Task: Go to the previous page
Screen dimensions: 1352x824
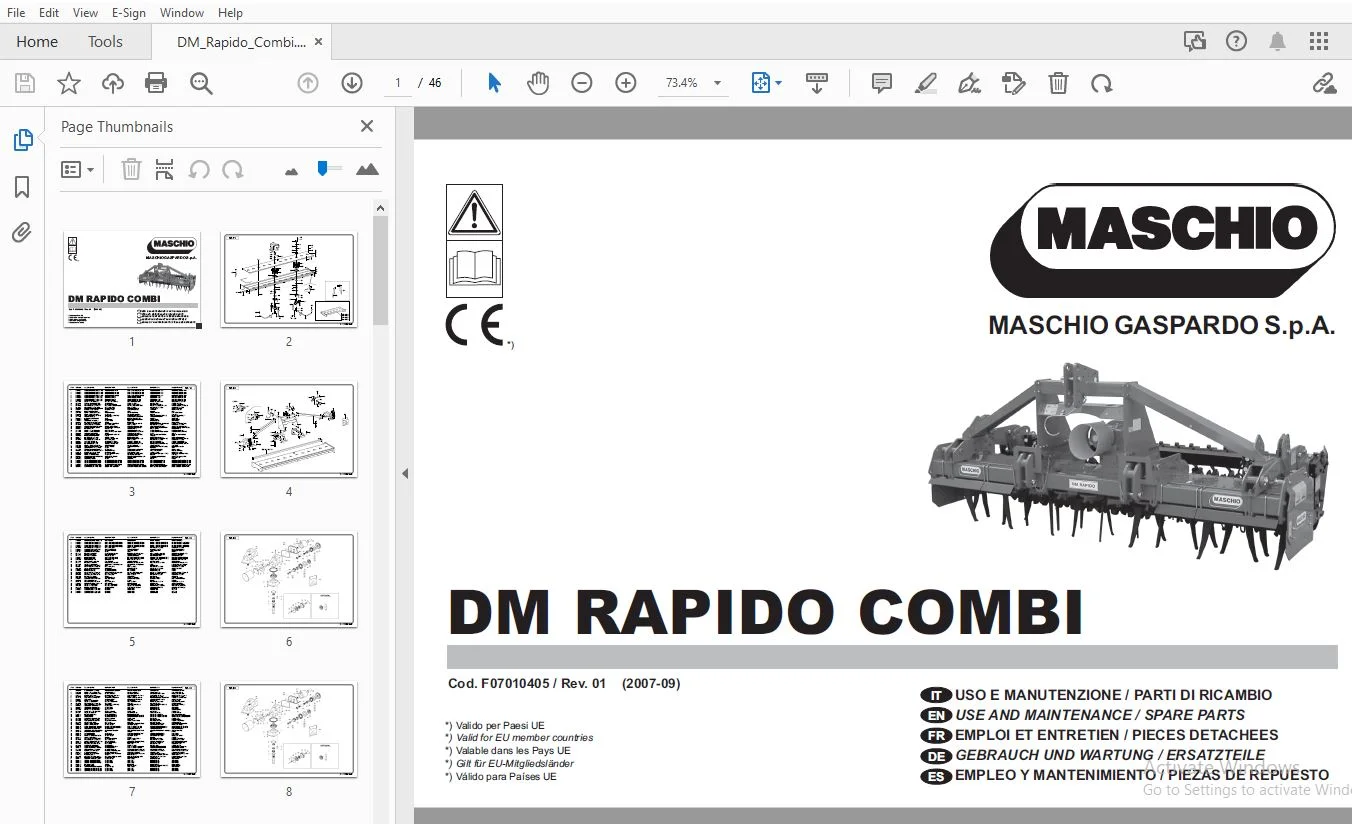Action: pos(308,83)
